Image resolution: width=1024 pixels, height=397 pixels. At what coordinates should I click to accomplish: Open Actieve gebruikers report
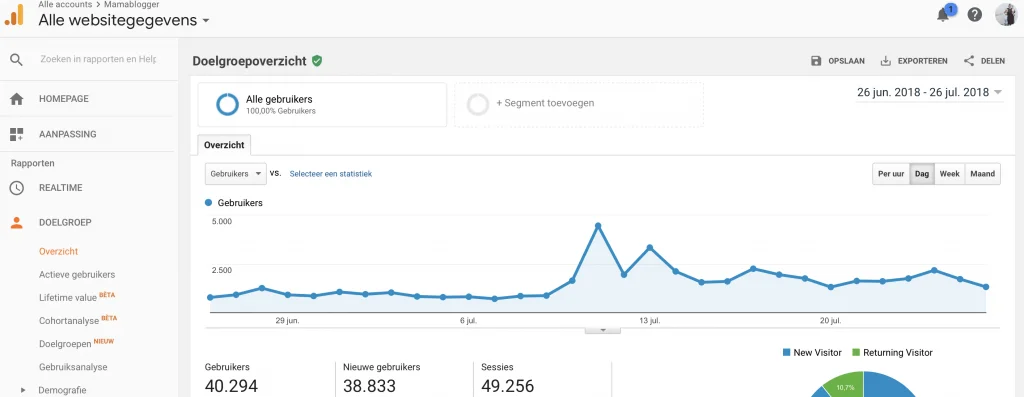click(x=77, y=275)
